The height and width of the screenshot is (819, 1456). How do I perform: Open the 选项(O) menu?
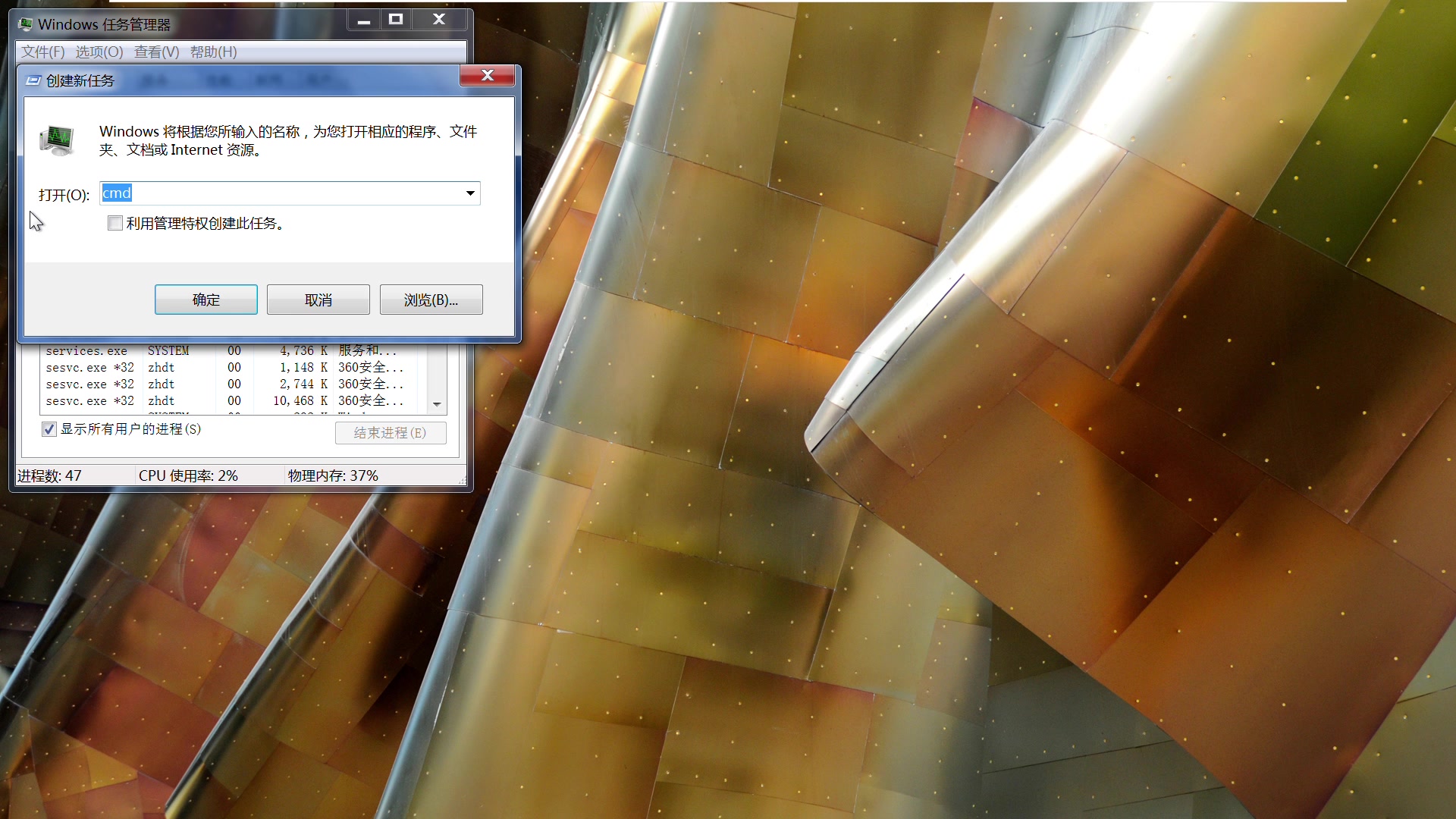(99, 52)
